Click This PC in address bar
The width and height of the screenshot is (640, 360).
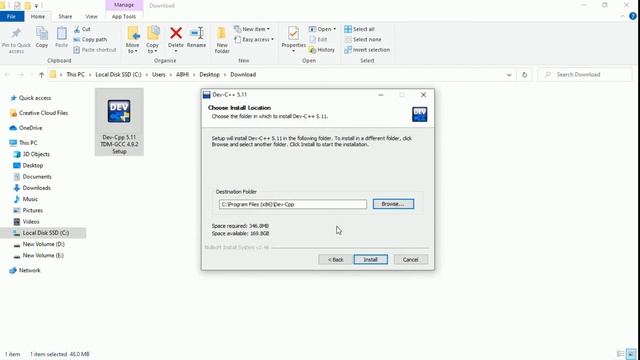pos(76,75)
